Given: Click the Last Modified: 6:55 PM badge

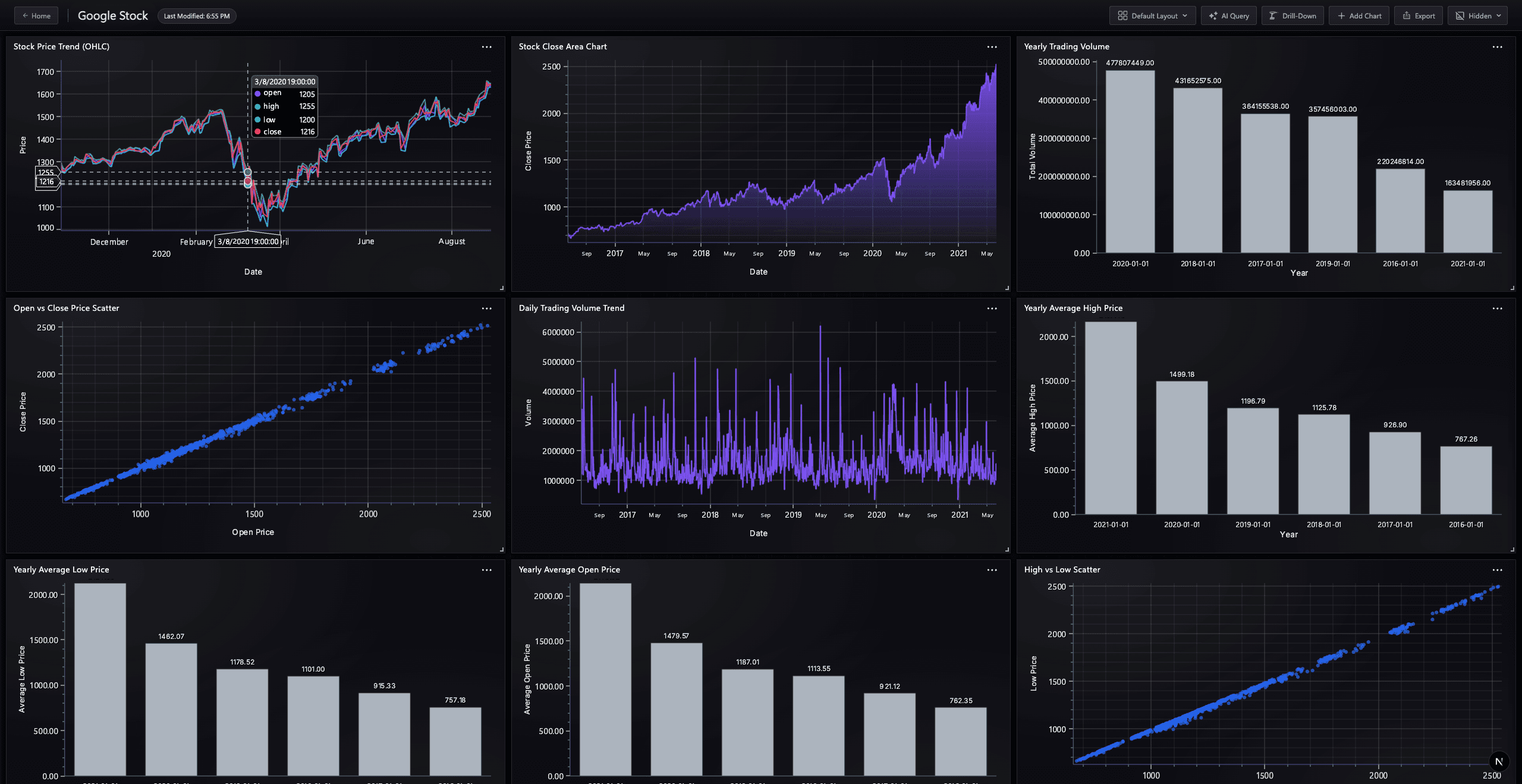Looking at the screenshot, I should click(197, 16).
